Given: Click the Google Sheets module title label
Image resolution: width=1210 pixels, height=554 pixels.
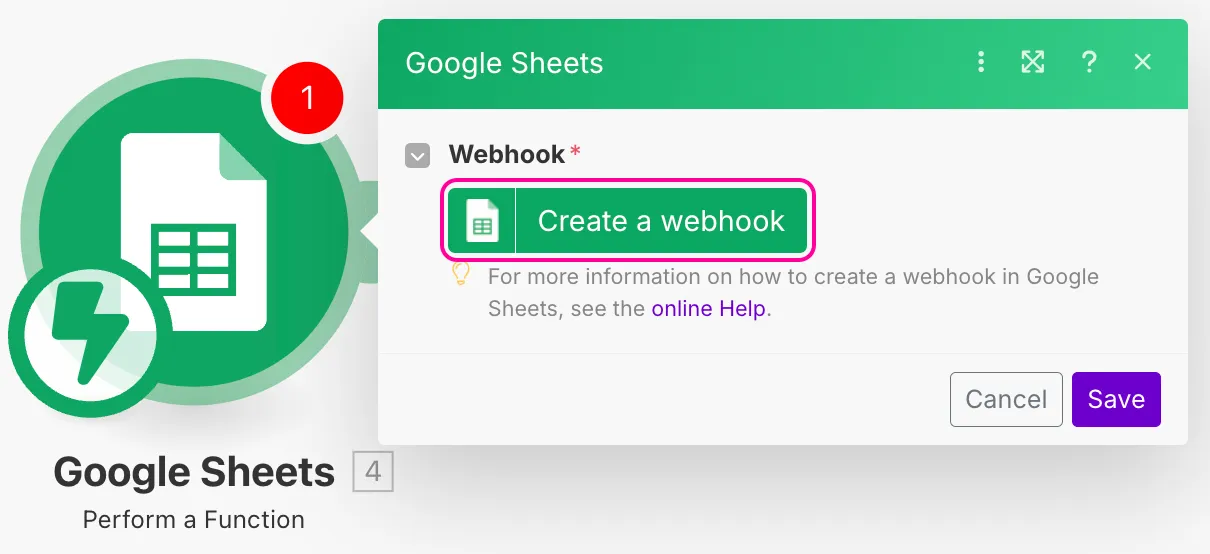Looking at the screenshot, I should click(x=194, y=472).
